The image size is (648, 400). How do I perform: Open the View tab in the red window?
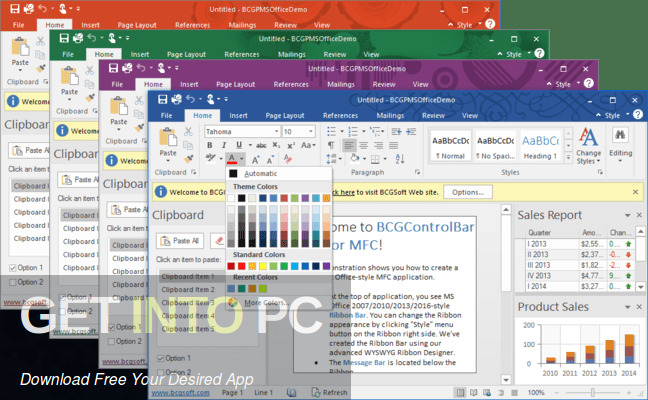322,25
